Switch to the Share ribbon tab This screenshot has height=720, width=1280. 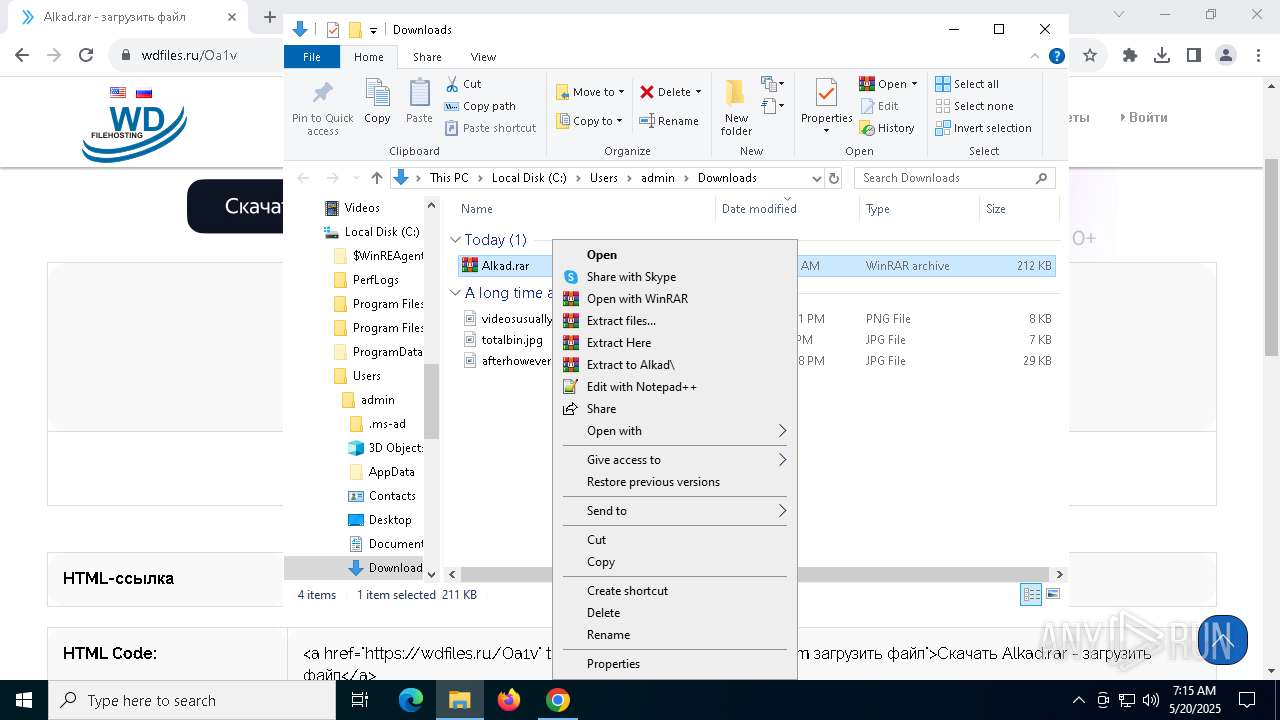(427, 57)
